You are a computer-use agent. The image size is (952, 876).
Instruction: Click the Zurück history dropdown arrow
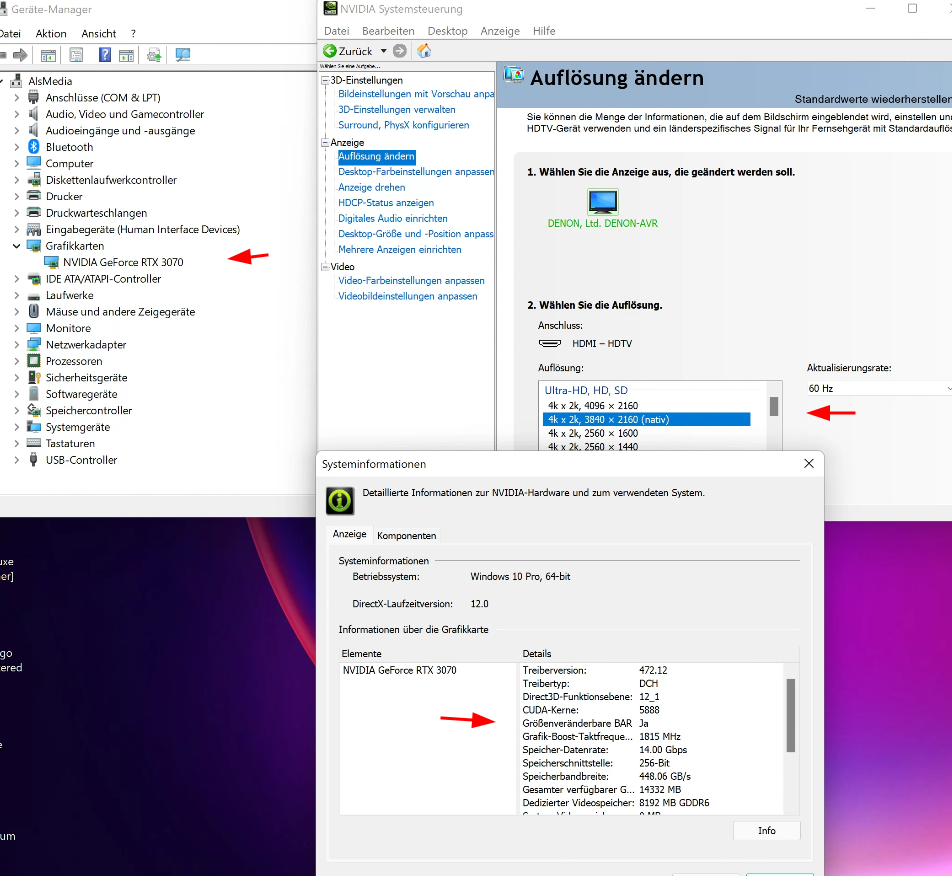[384, 51]
